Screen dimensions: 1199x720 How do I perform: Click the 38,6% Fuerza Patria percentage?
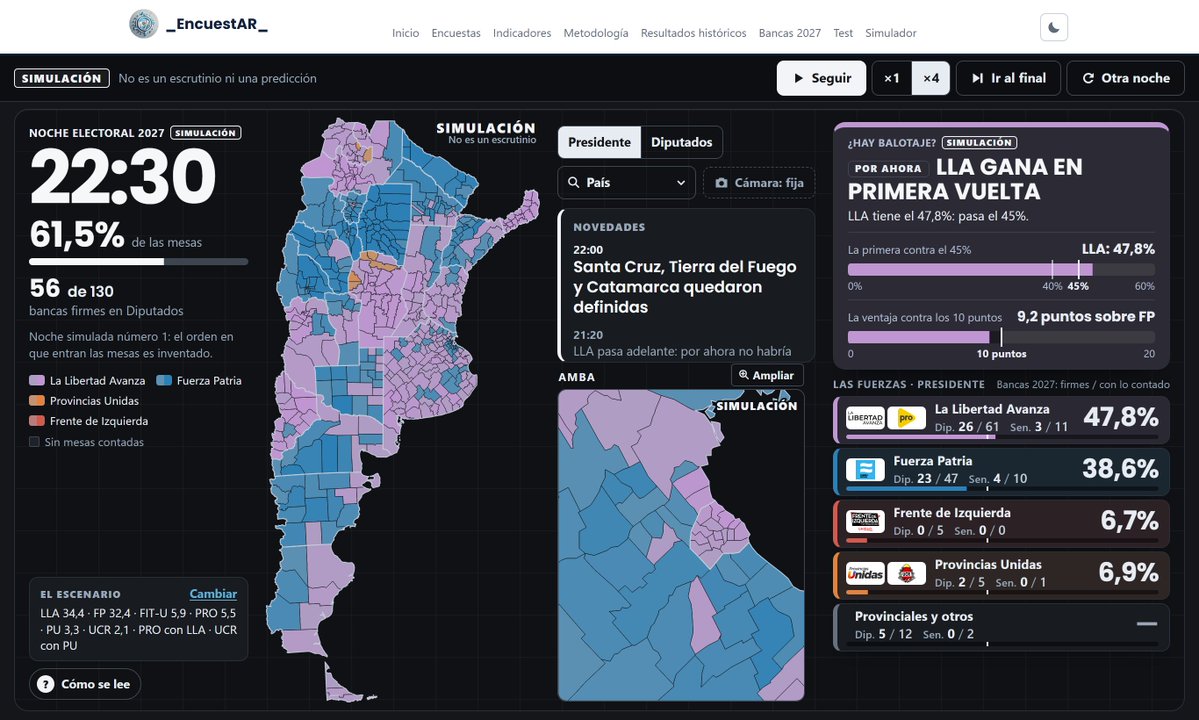pyautogui.click(x=1120, y=469)
